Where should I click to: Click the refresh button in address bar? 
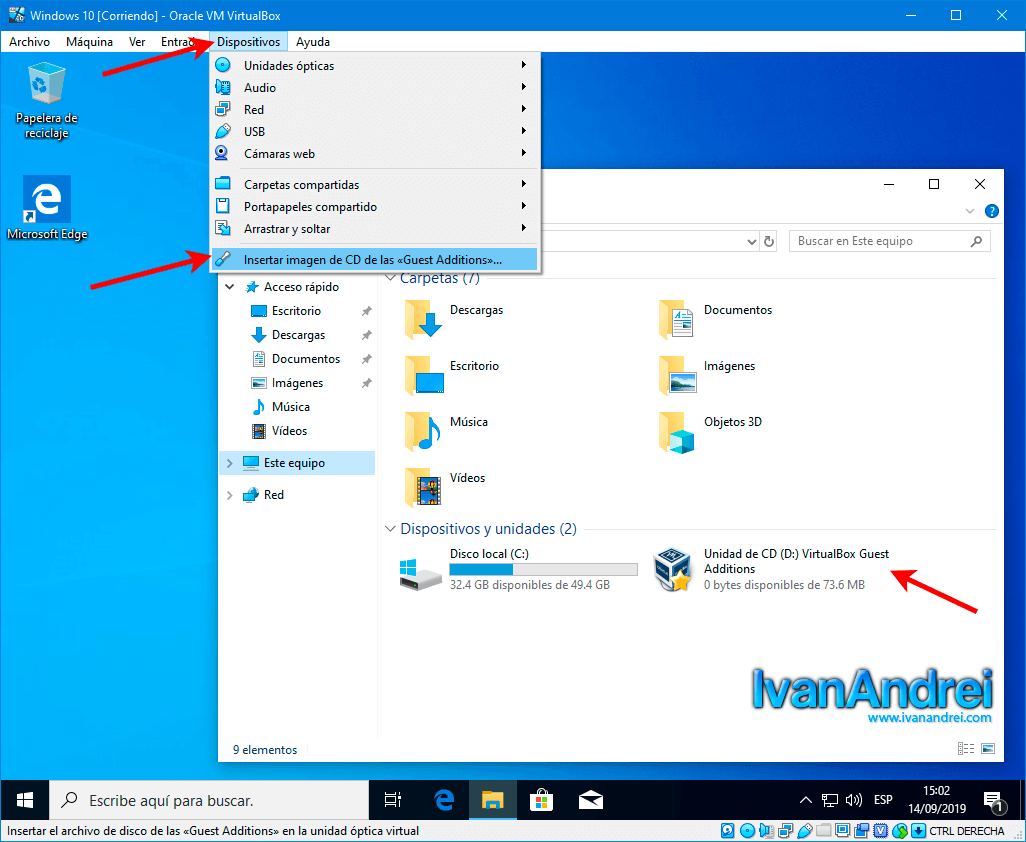[x=769, y=241]
